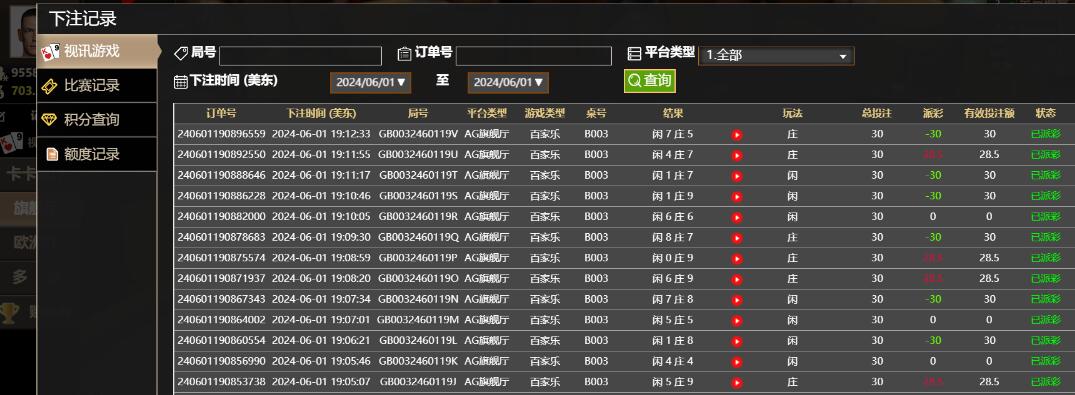Viewport: 1075px width, 395px height.
Task: Click the 下注记录 window title
Action: (x=83, y=19)
